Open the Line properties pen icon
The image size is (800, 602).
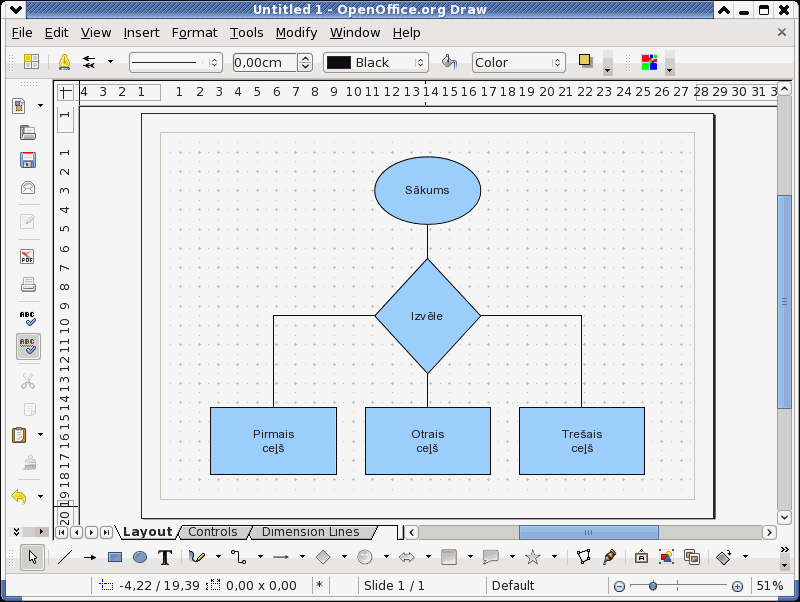64,62
